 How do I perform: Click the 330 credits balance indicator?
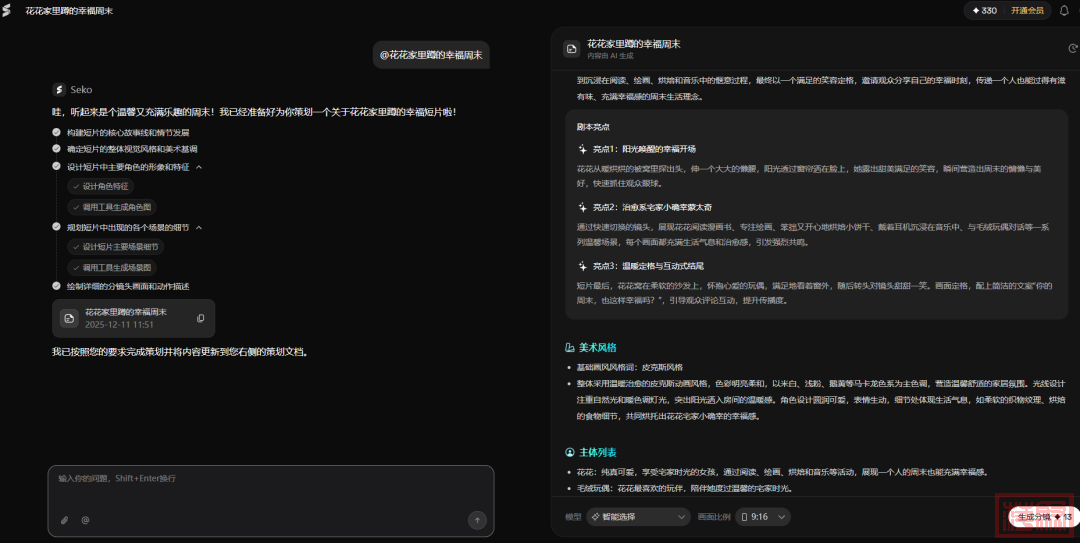pyautogui.click(x=983, y=11)
